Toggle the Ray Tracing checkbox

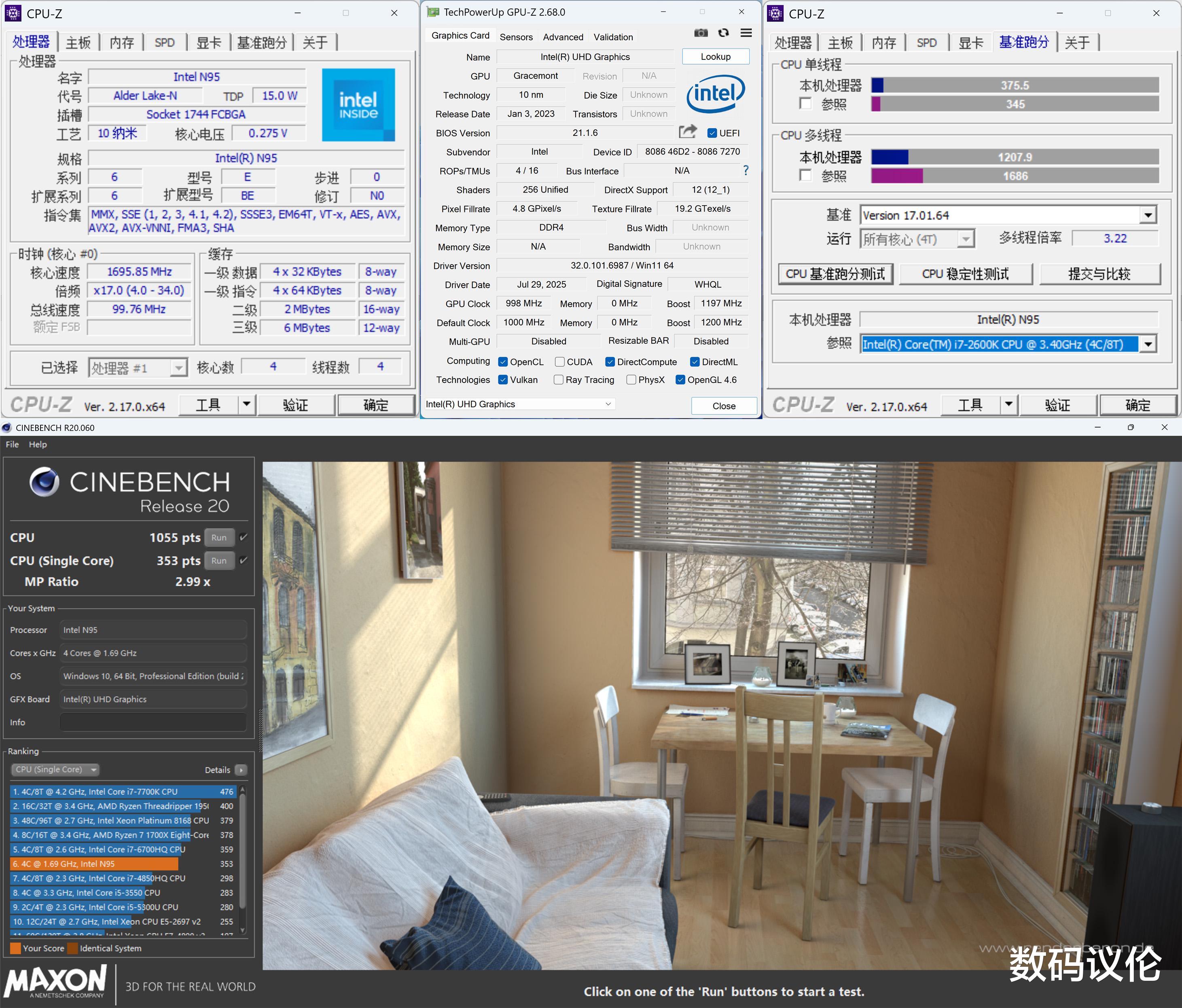click(559, 380)
